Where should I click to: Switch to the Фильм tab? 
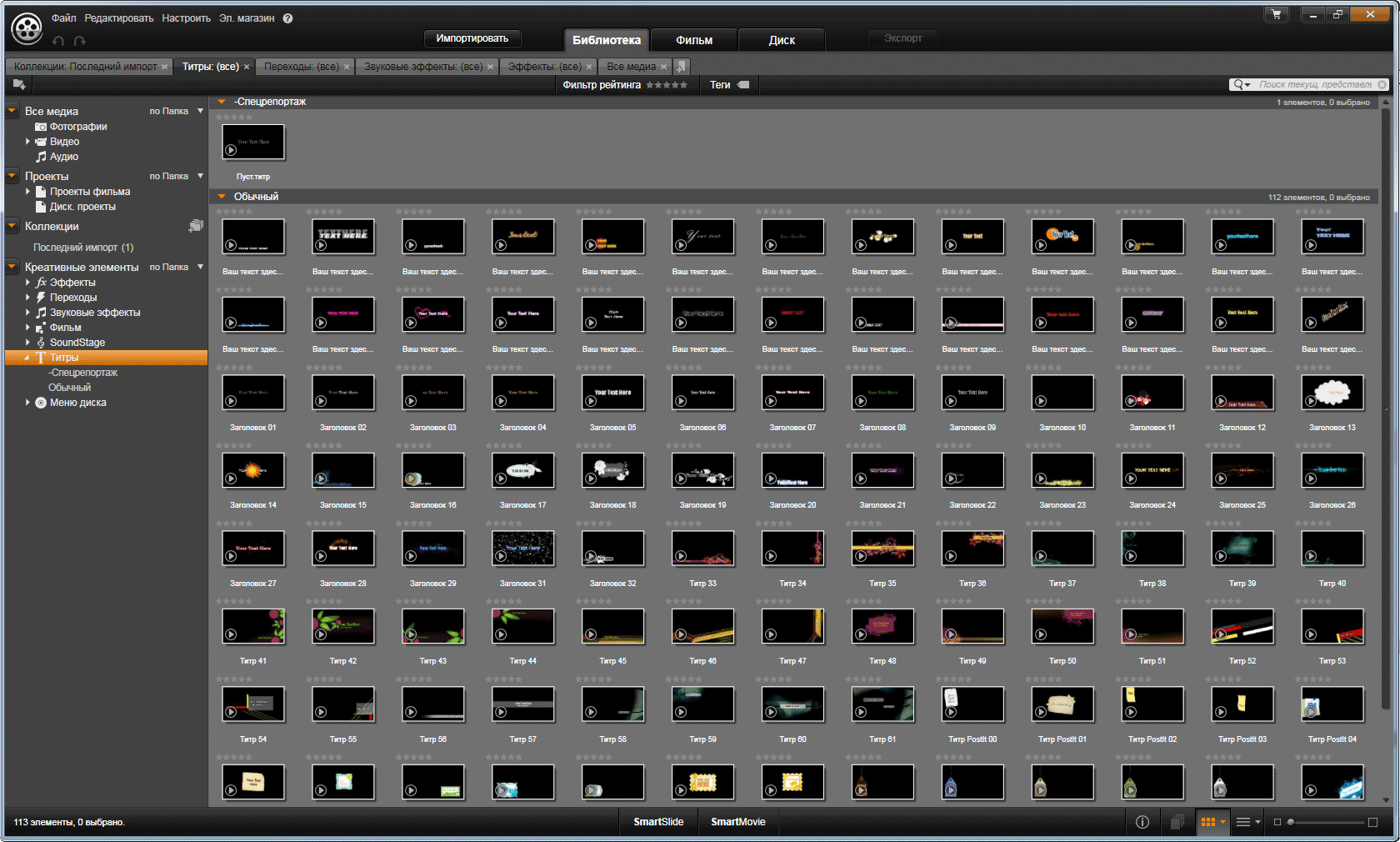coord(693,40)
